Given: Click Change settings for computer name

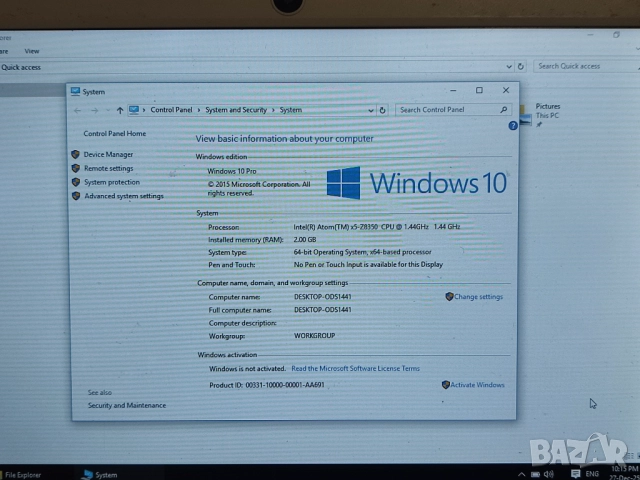Looking at the screenshot, I should pyautogui.click(x=478, y=297).
